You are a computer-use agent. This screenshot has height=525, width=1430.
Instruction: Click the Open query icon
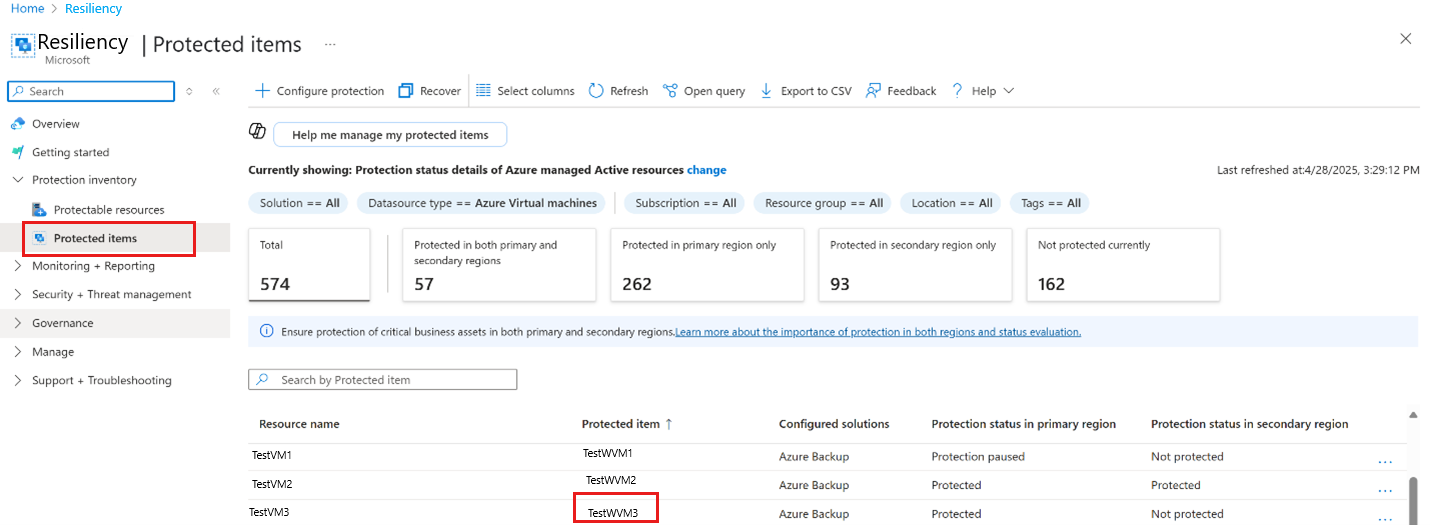pos(670,91)
